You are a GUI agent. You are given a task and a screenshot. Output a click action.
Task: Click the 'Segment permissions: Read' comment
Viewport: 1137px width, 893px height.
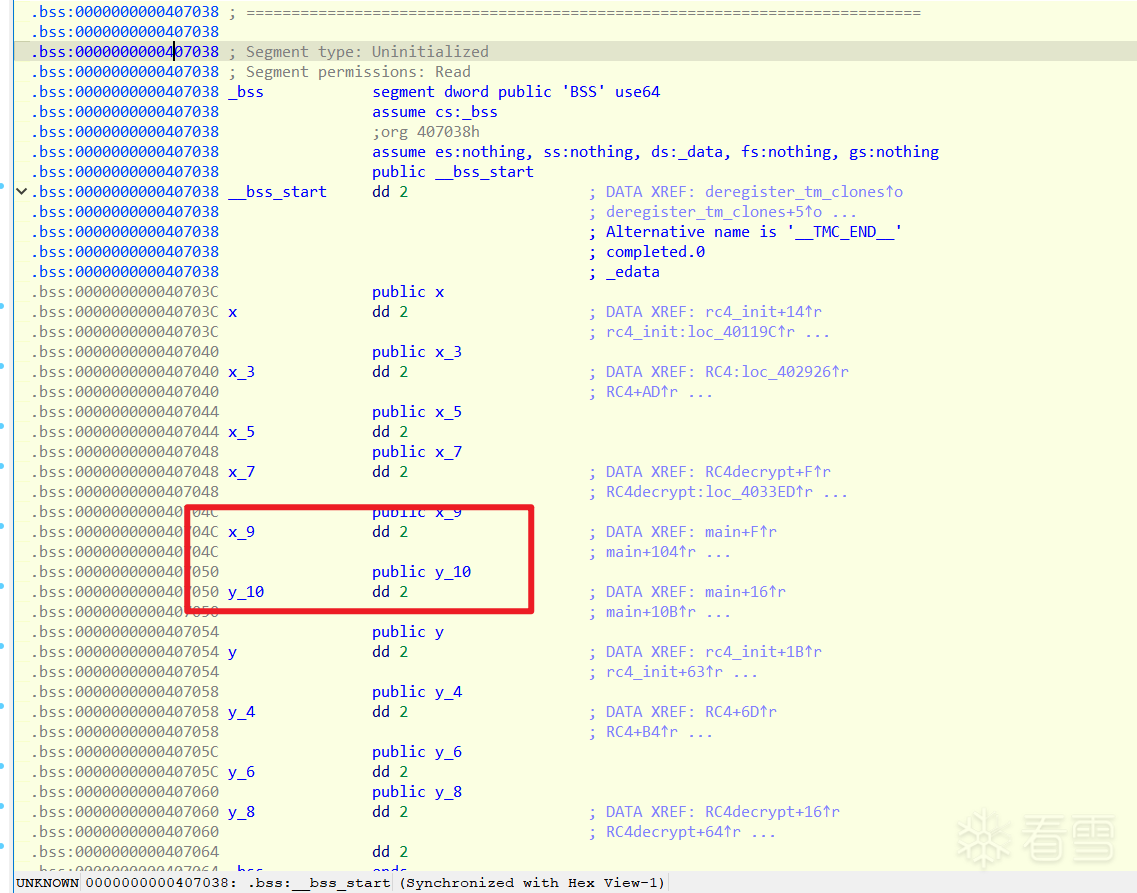coord(350,72)
